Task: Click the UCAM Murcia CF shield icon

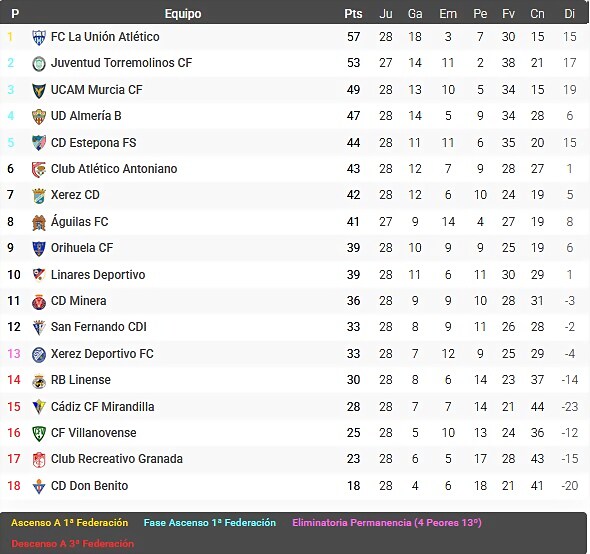Action: (x=39, y=90)
